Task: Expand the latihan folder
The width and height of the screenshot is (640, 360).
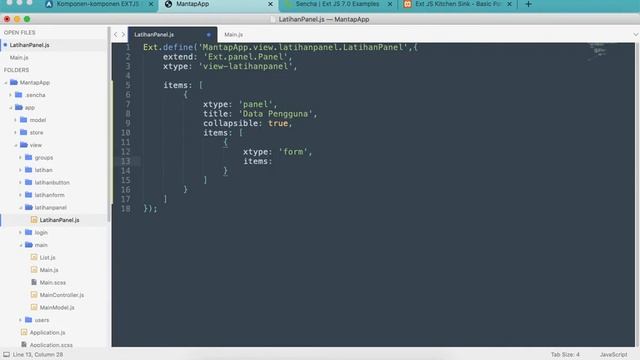Action: (x=20, y=170)
